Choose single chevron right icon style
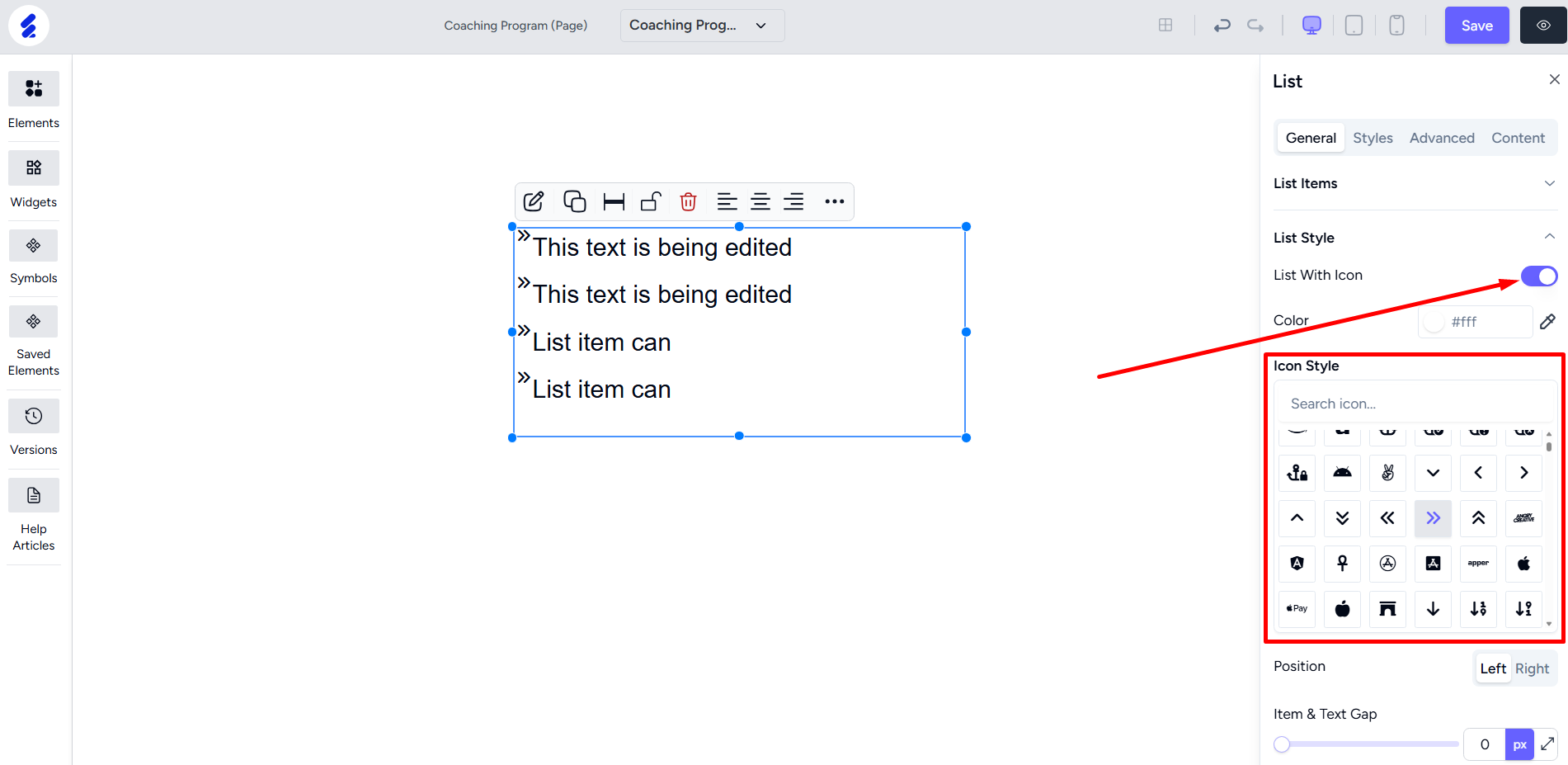 pos(1523,473)
